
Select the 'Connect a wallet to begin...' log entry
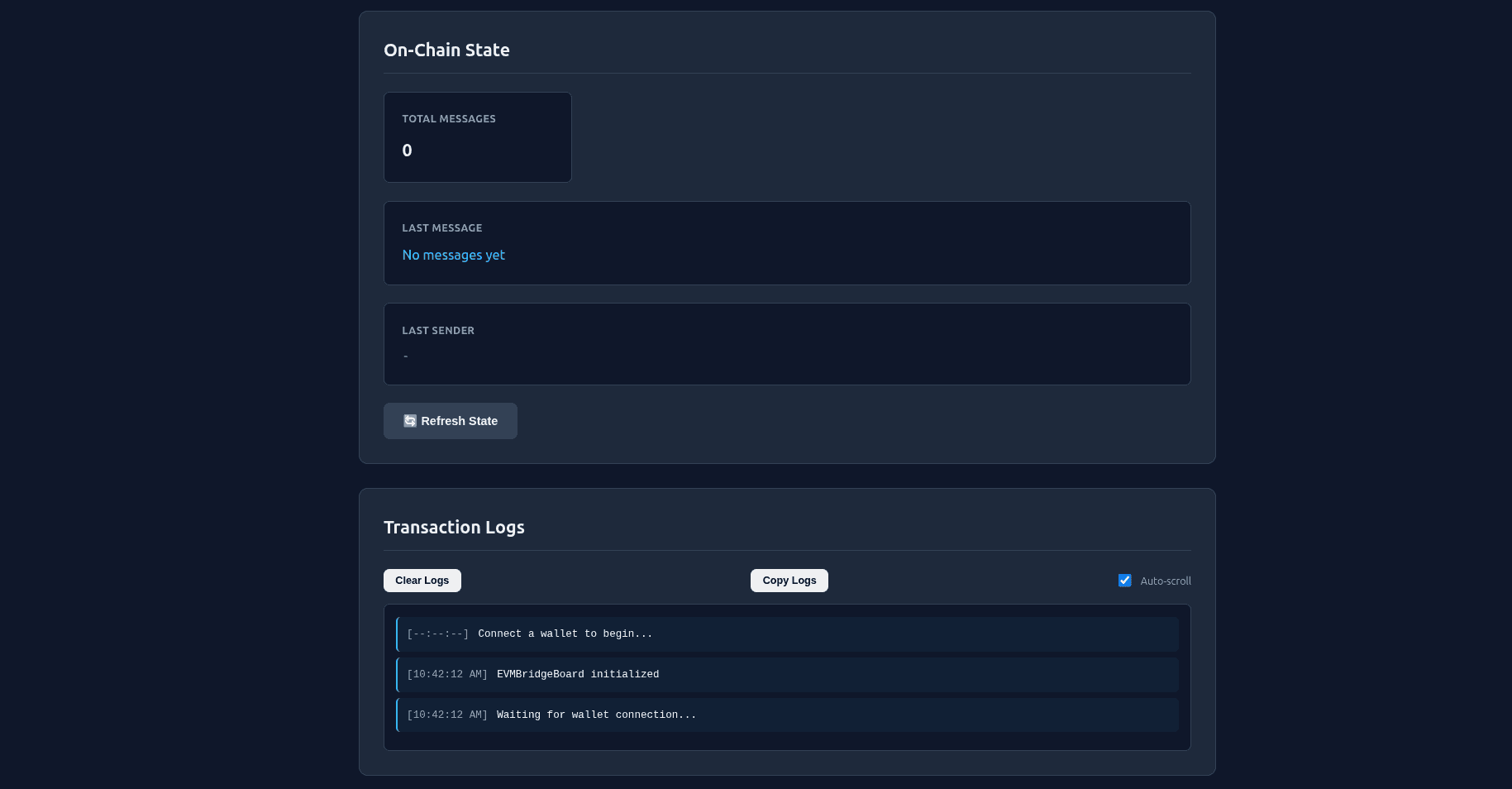click(x=788, y=634)
